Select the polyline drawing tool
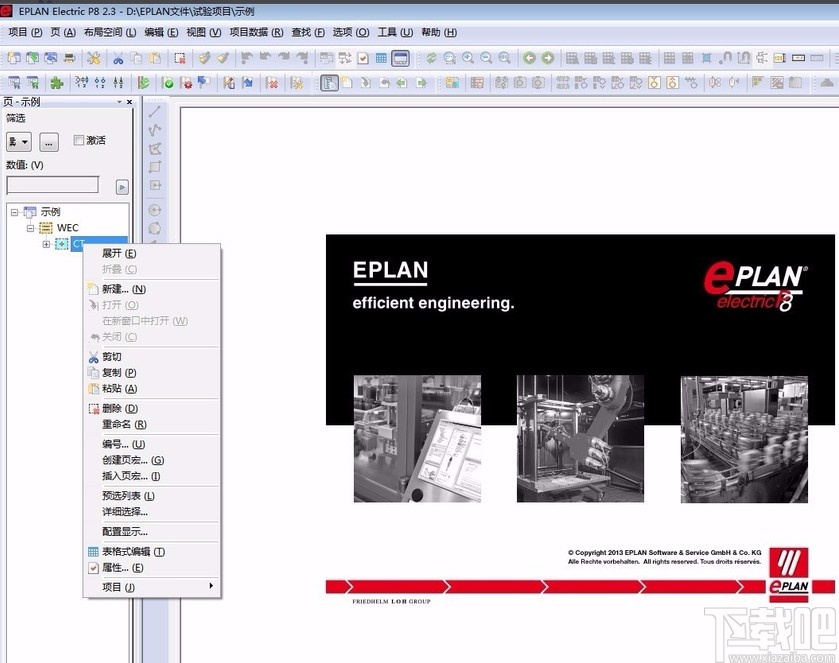839x663 pixels. point(155,130)
